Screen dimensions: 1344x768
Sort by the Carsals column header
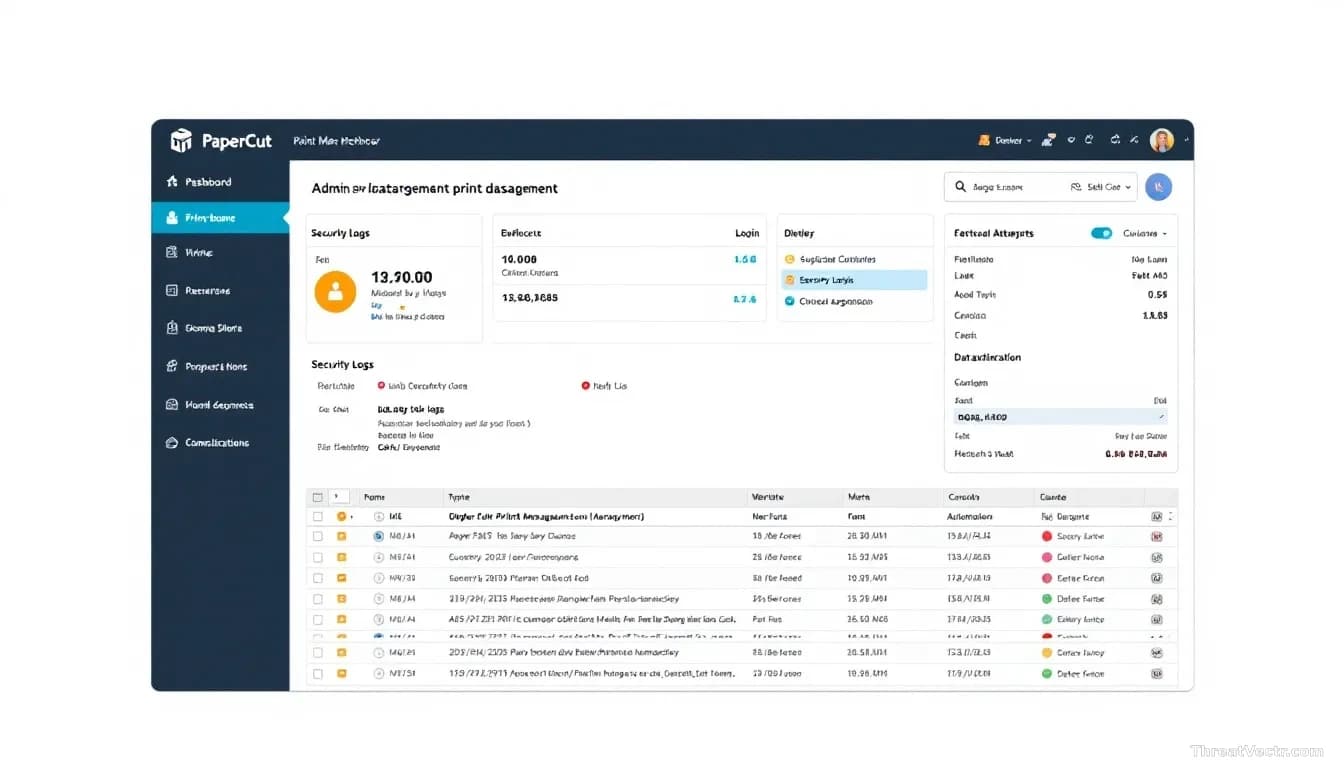tap(963, 497)
